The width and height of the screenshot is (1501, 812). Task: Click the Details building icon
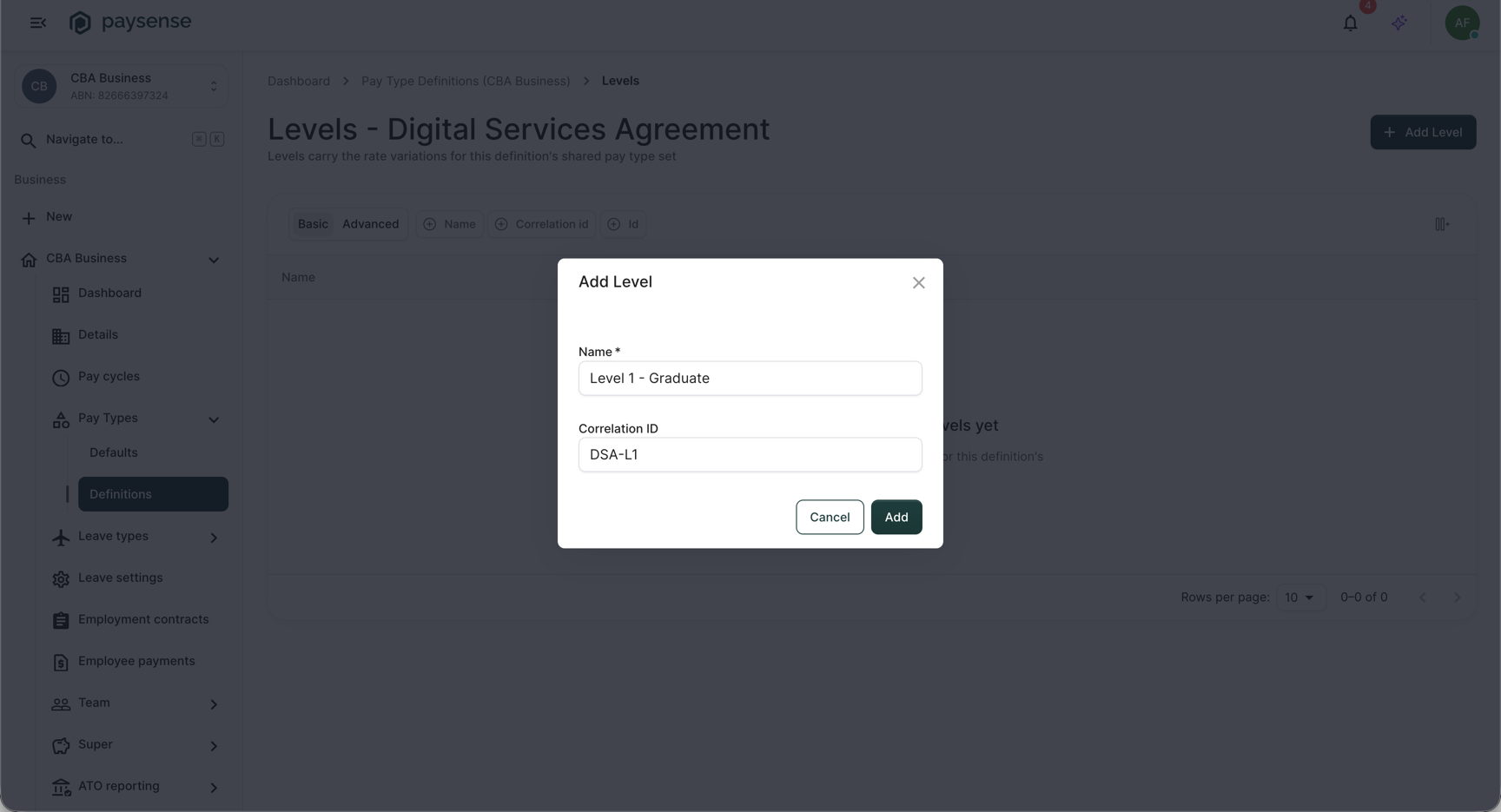point(61,336)
